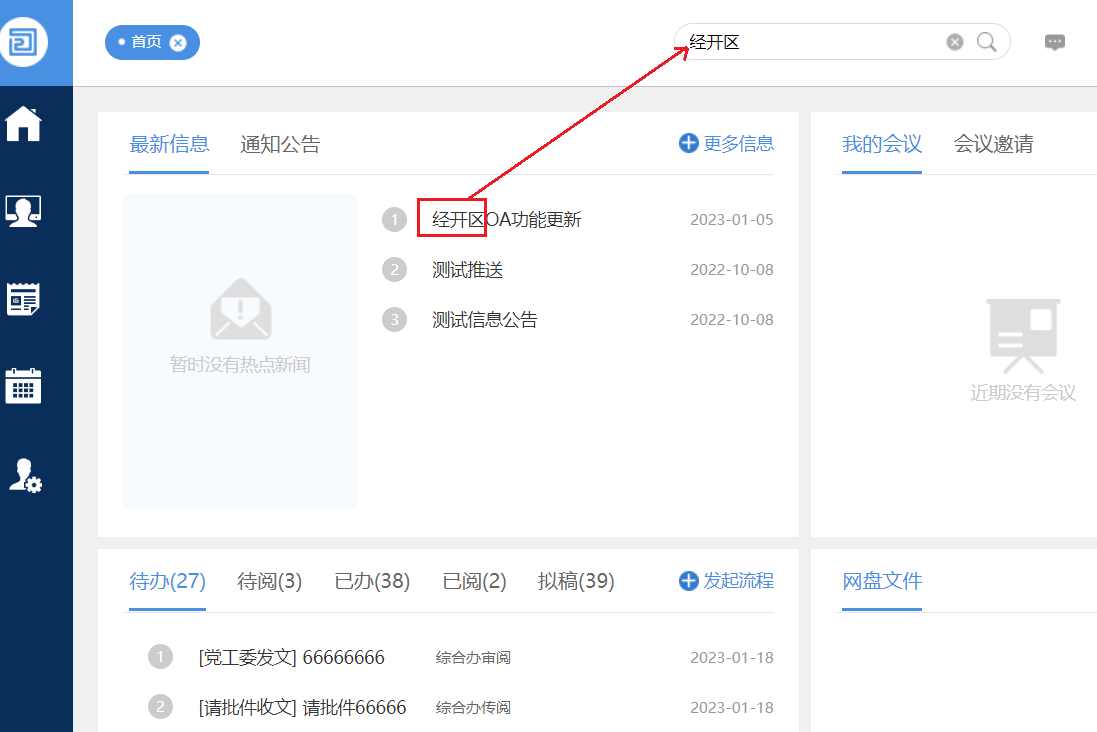Click the magnifier search icon
Image resolution: width=1097 pixels, height=732 pixels.
point(986,42)
